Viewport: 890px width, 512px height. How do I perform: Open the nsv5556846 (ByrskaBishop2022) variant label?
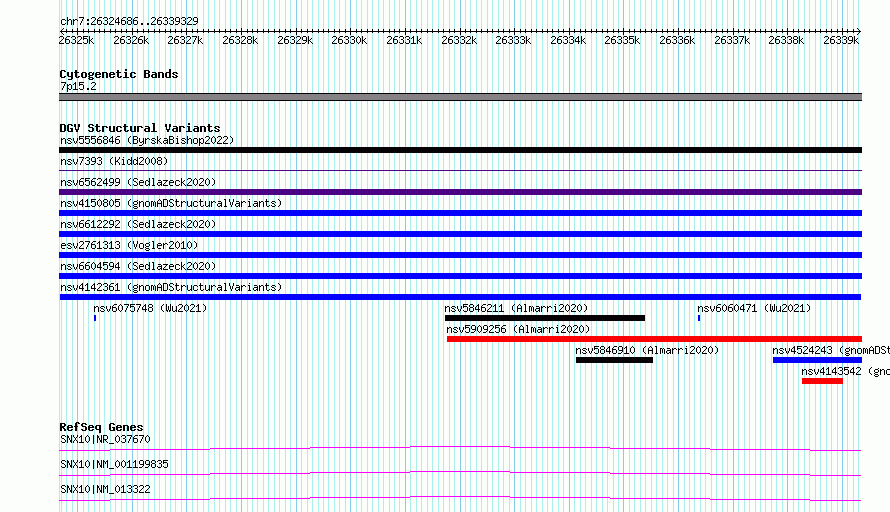pyautogui.click(x=147, y=140)
